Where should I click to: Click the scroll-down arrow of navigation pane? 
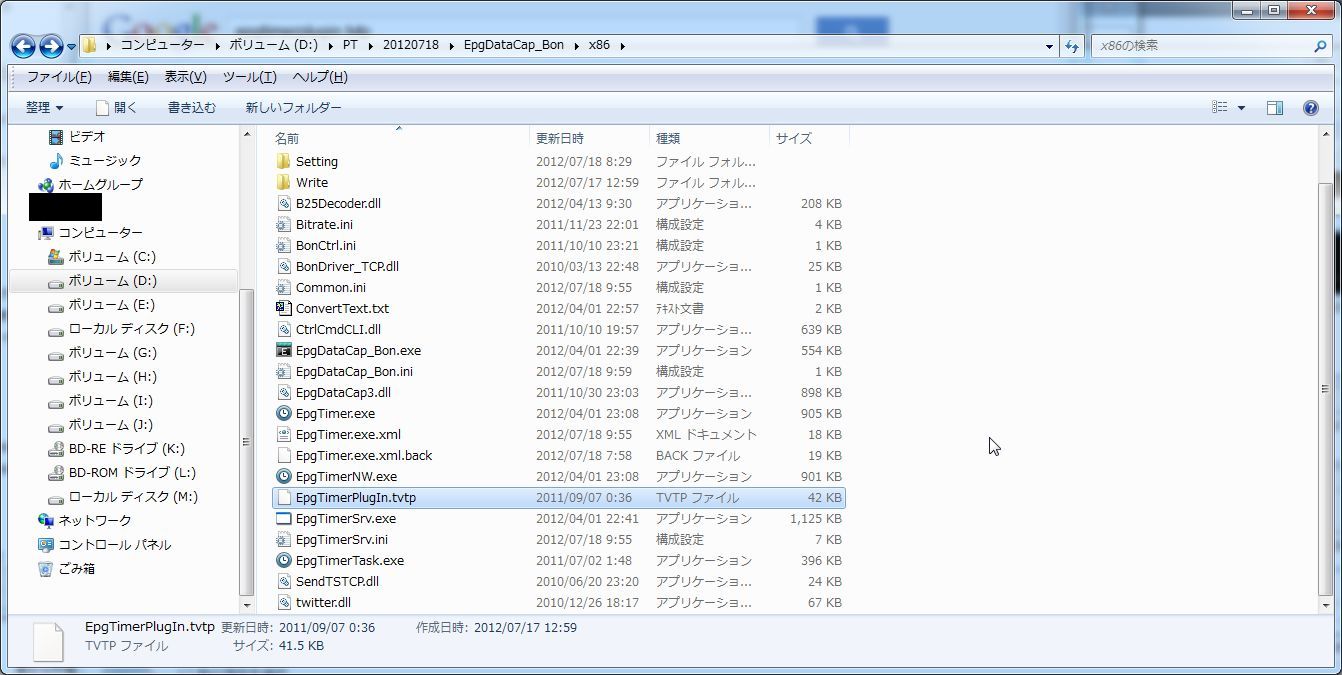(247, 605)
